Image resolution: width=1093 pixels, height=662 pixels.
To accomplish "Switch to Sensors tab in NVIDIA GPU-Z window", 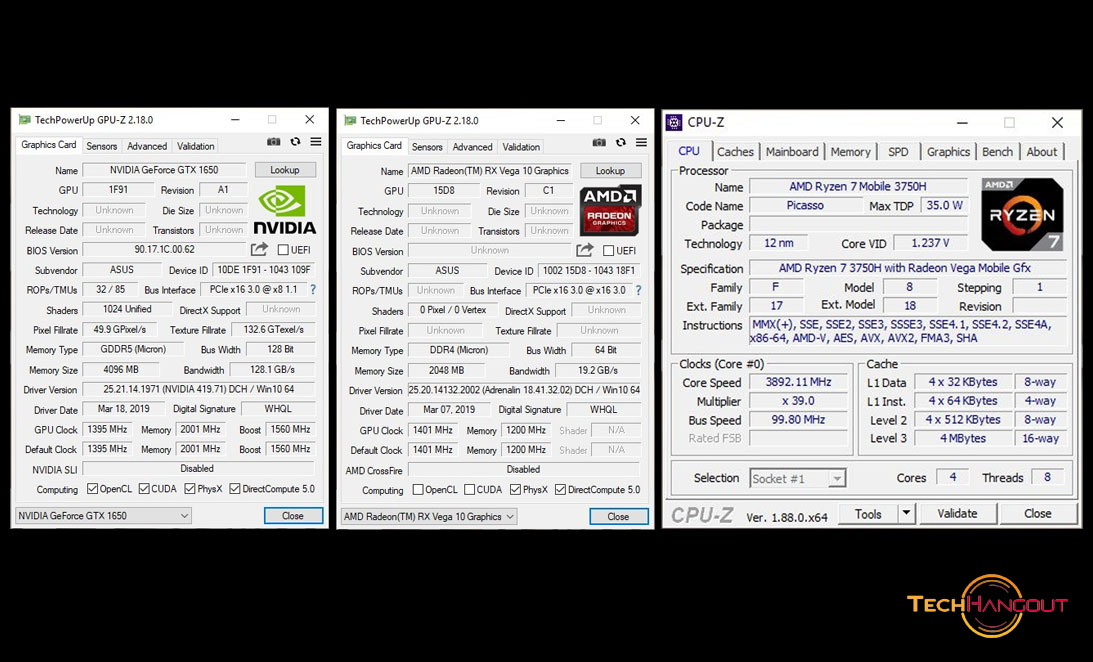I will pyautogui.click(x=102, y=146).
